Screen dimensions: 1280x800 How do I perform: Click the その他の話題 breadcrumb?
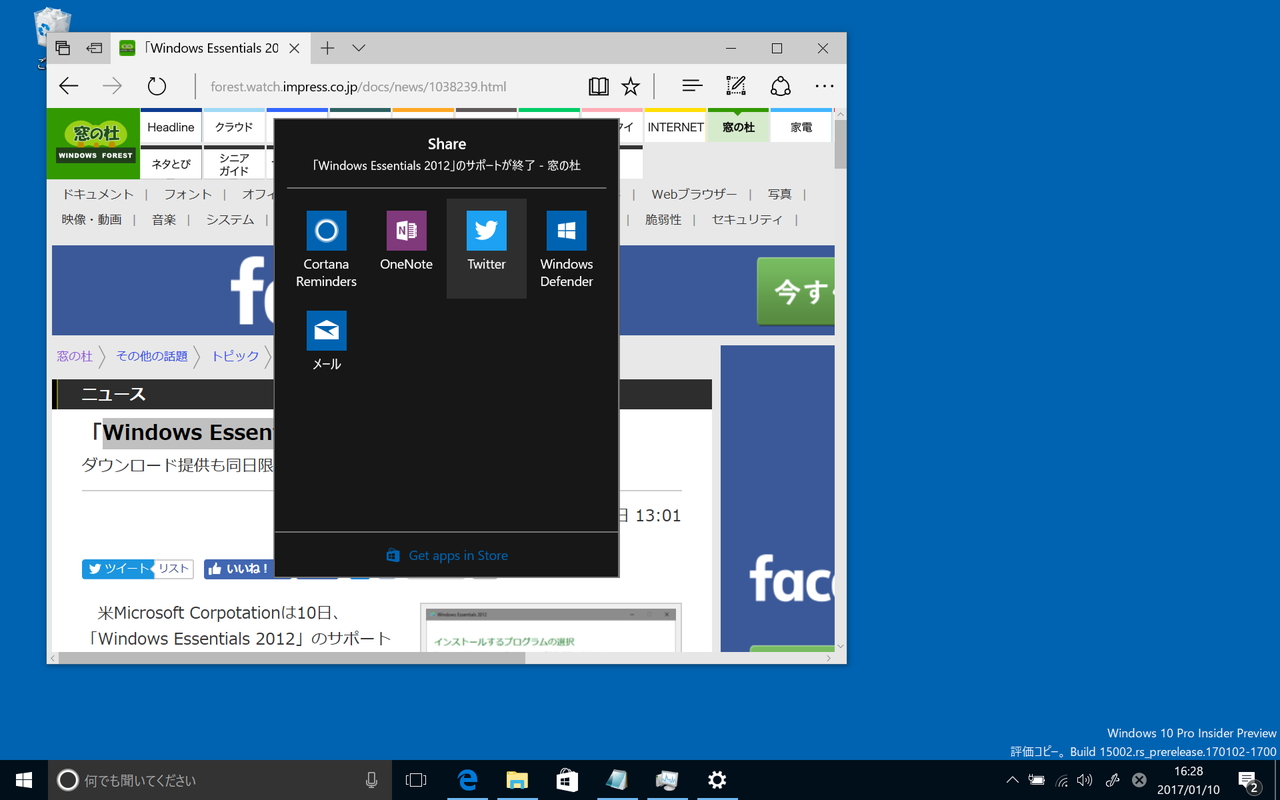click(x=151, y=356)
